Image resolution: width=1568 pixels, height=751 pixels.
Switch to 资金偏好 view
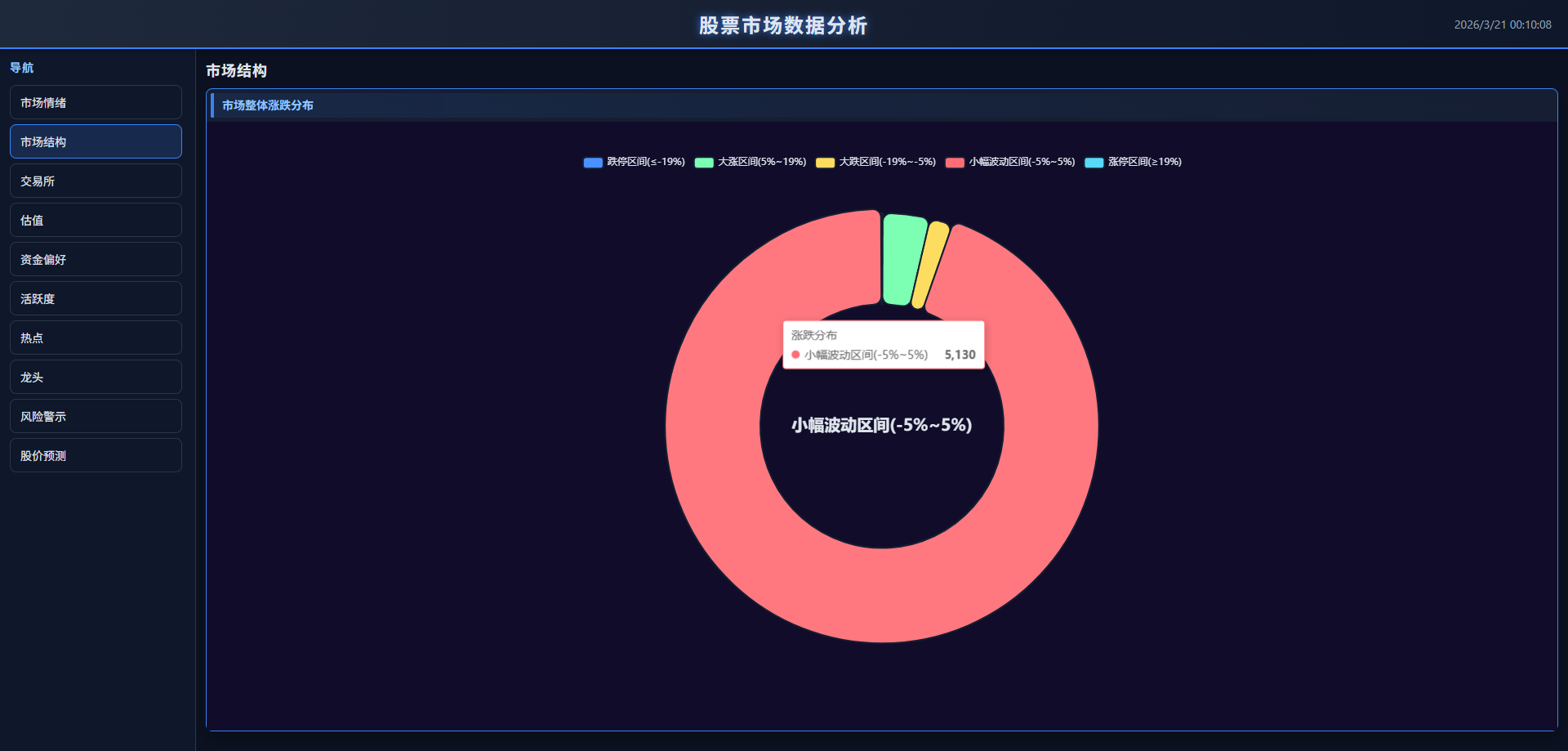[96, 260]
